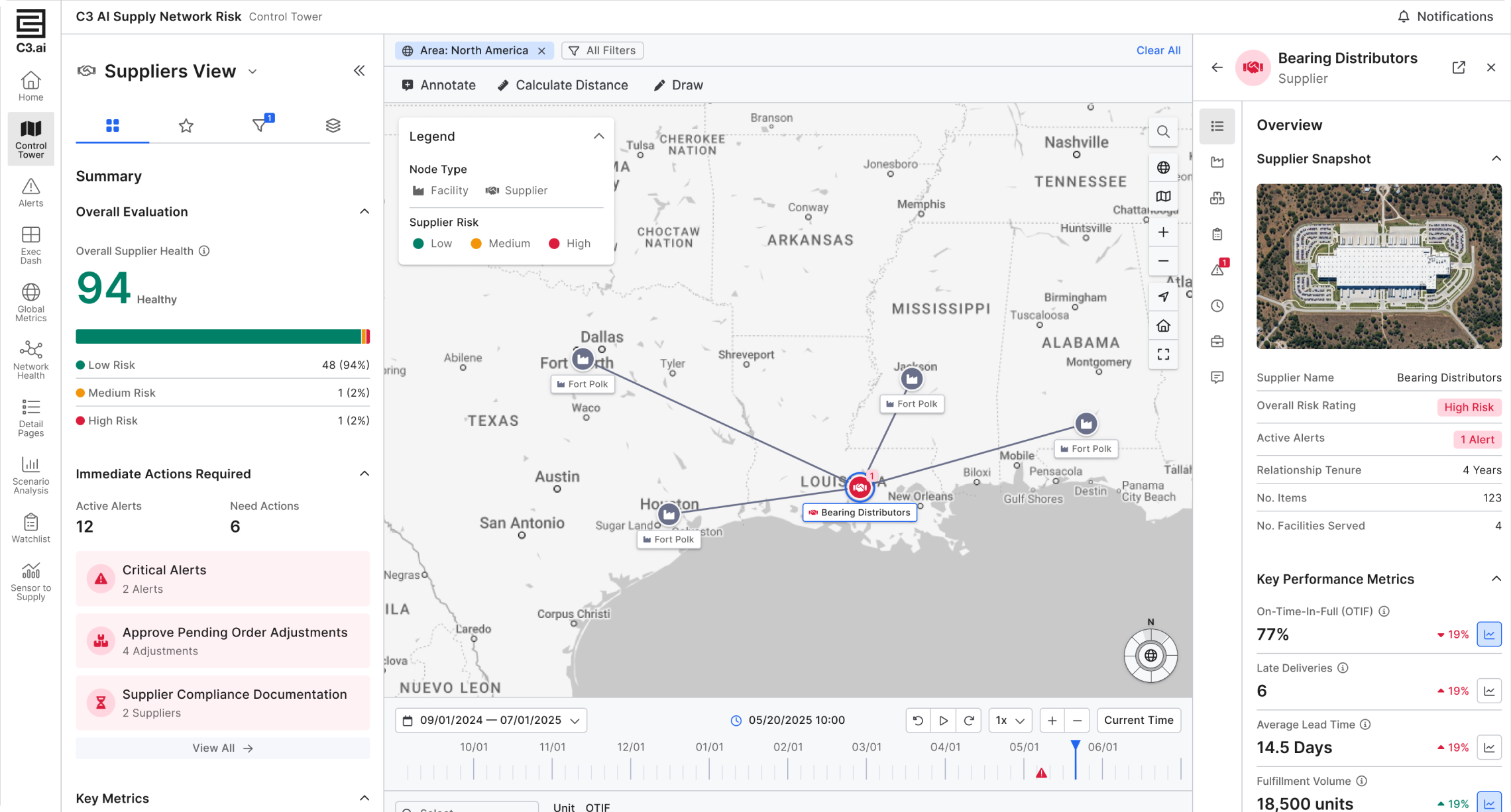The width and height of the screenshot is (1511, 812).
Task: Open Home in the left sidebar
Action: tap(30, 87)
